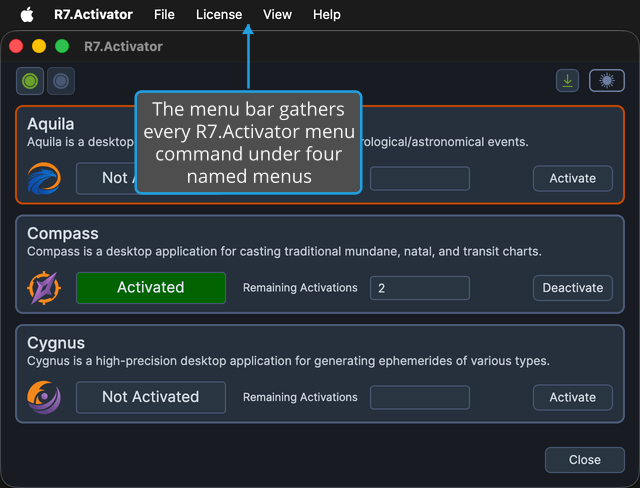The height and width of the screenshot is (488, 640).
Task: Click the green zoom window button
Action: tap(62, 46)
